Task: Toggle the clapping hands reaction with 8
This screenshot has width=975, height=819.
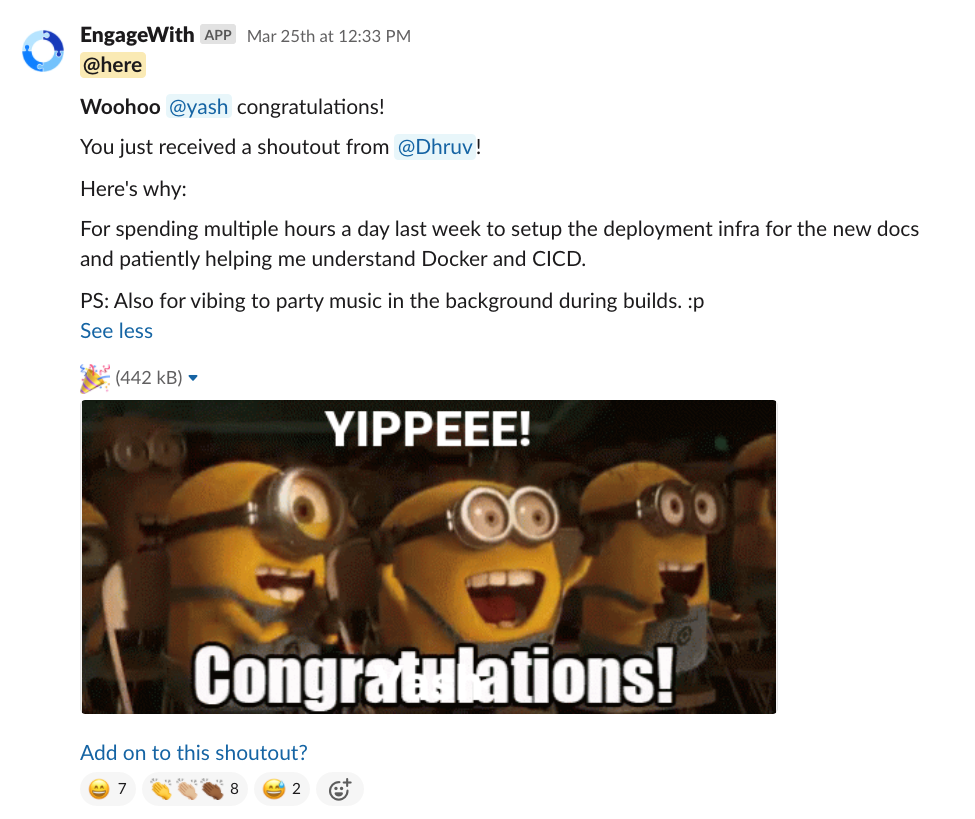Action: [x=194, y=789]
